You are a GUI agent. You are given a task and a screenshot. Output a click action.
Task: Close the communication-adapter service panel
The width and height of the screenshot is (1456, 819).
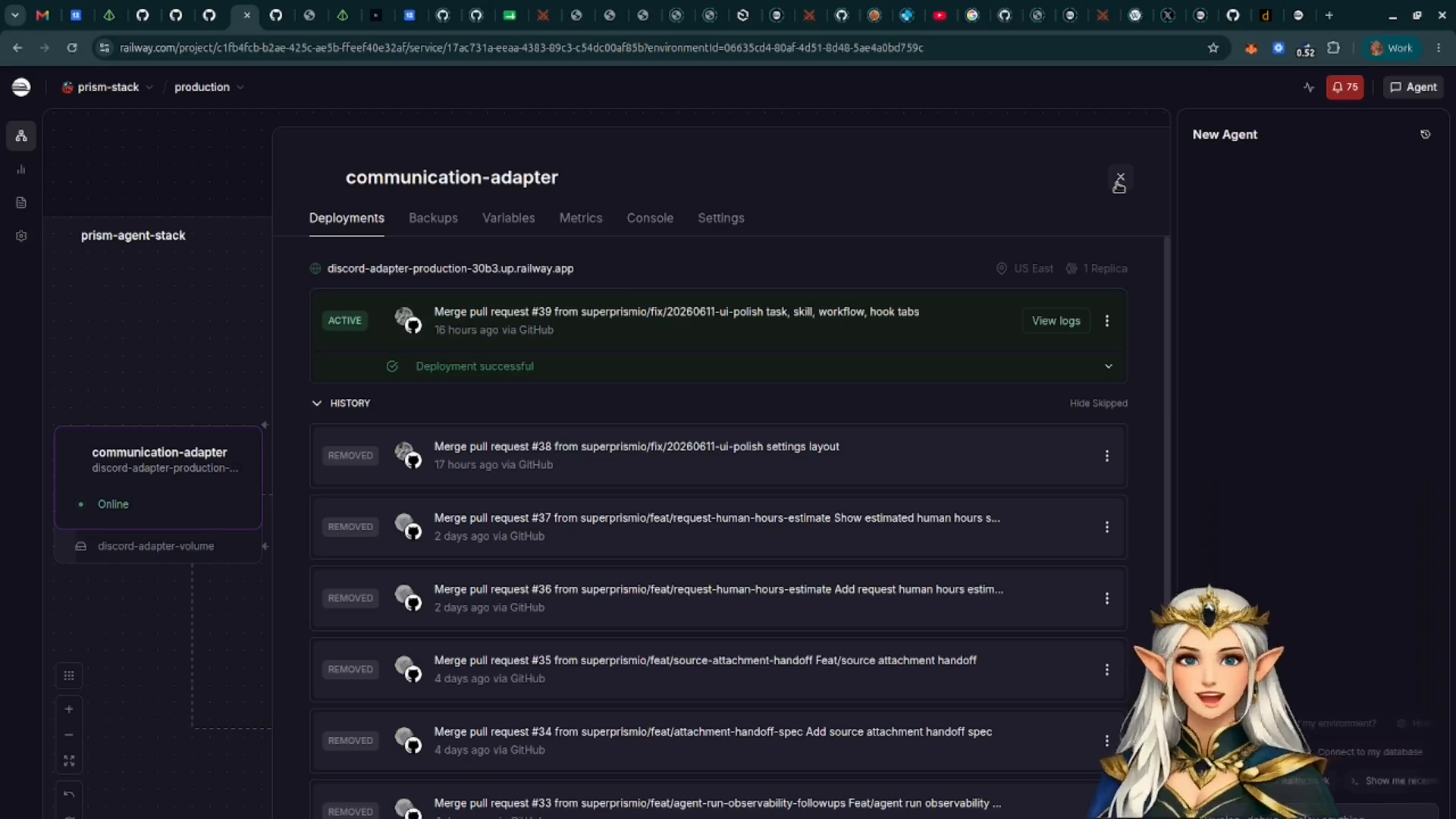click(x=1120, y=177)
